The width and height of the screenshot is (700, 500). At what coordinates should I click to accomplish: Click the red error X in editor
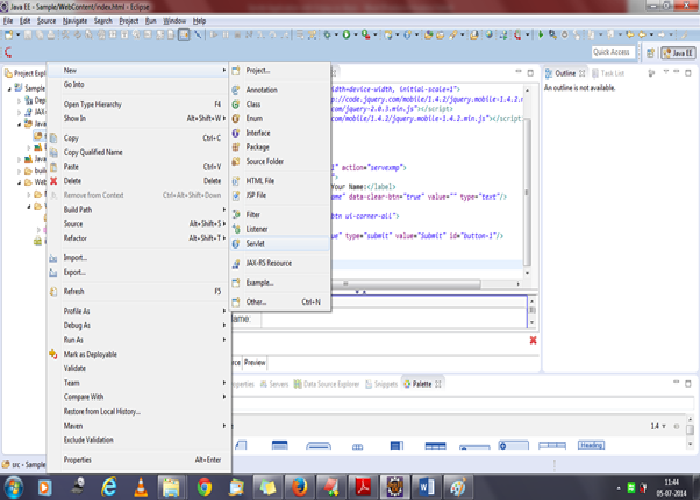click(x=533, y=340)
